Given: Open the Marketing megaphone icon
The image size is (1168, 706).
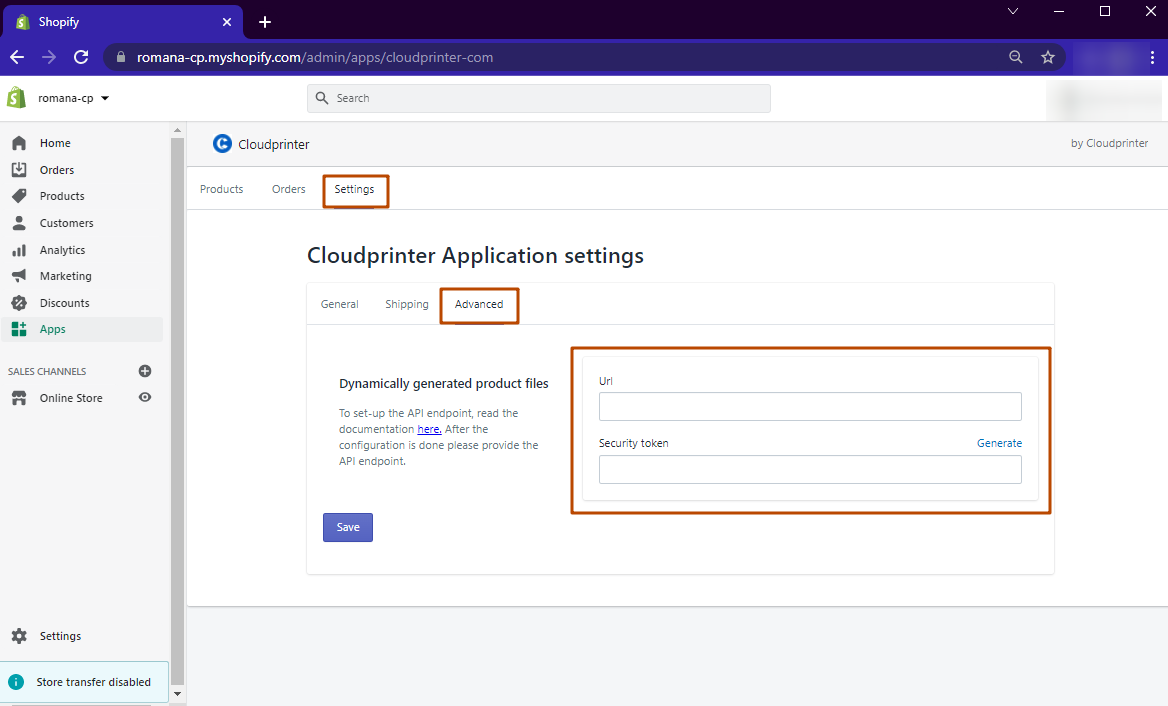Looking at the screenshot, I should pos(19,276).
